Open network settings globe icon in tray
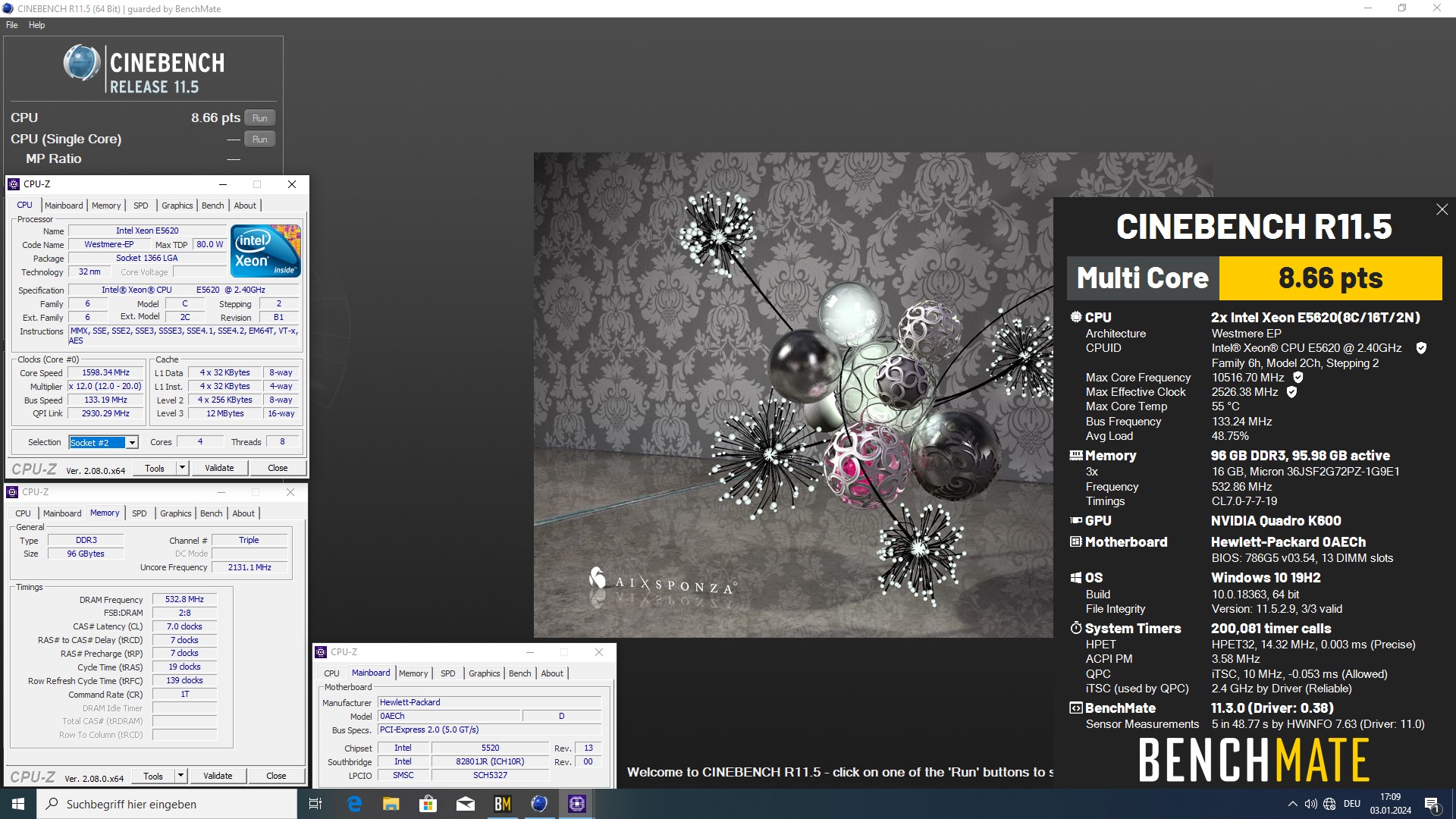The width and height of the screenshot is (1456, 819). click(x=1329, y=804)
